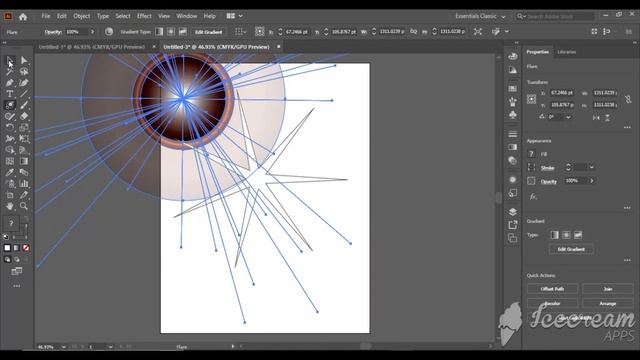Select the Paintbrush tool

[24, 105]
